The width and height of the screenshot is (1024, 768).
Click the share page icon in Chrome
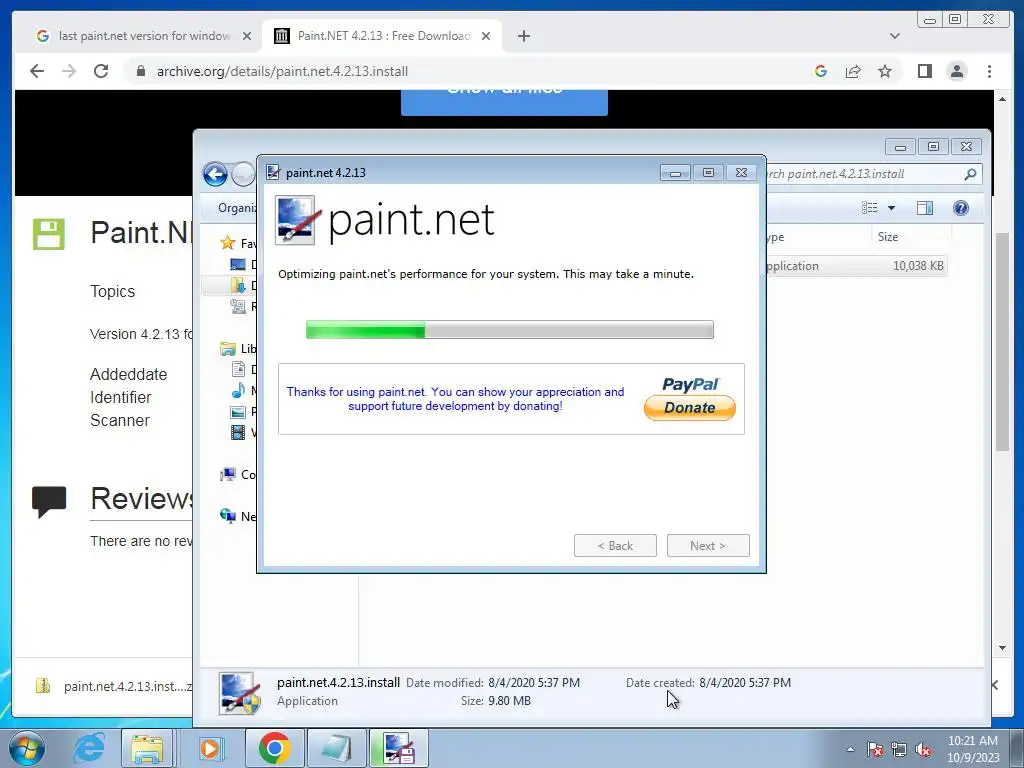[853, 71]
